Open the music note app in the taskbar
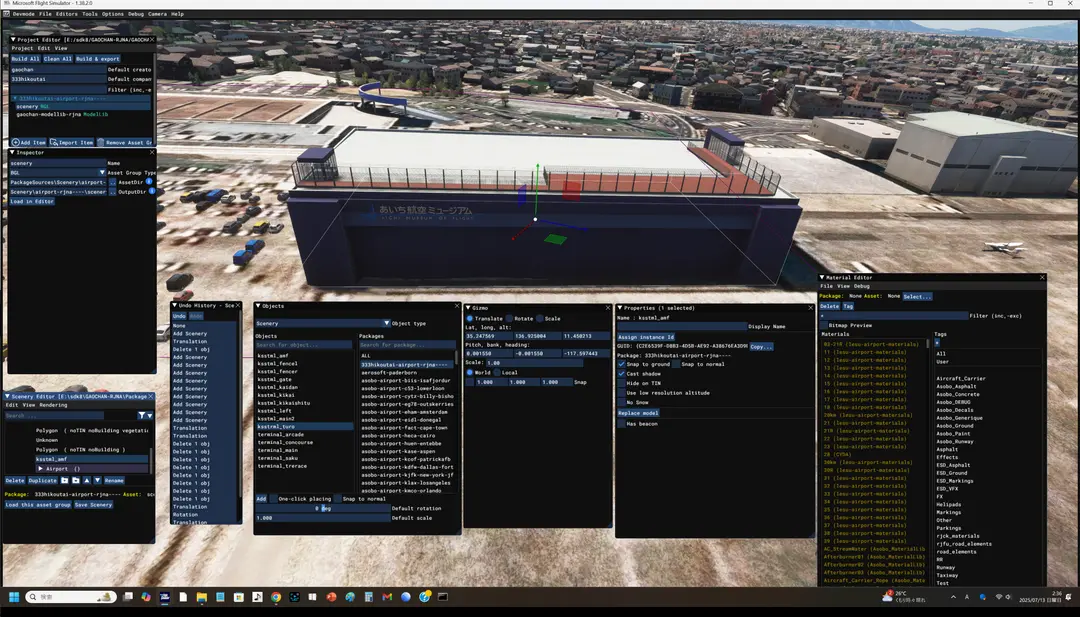The width and height of the screenshot is (1080, 617). point(257,597)
